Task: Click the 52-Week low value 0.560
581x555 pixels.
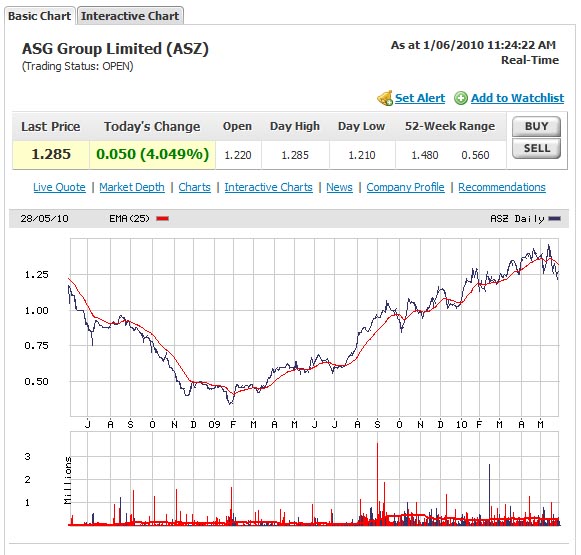Action: (x=475, y=155)
